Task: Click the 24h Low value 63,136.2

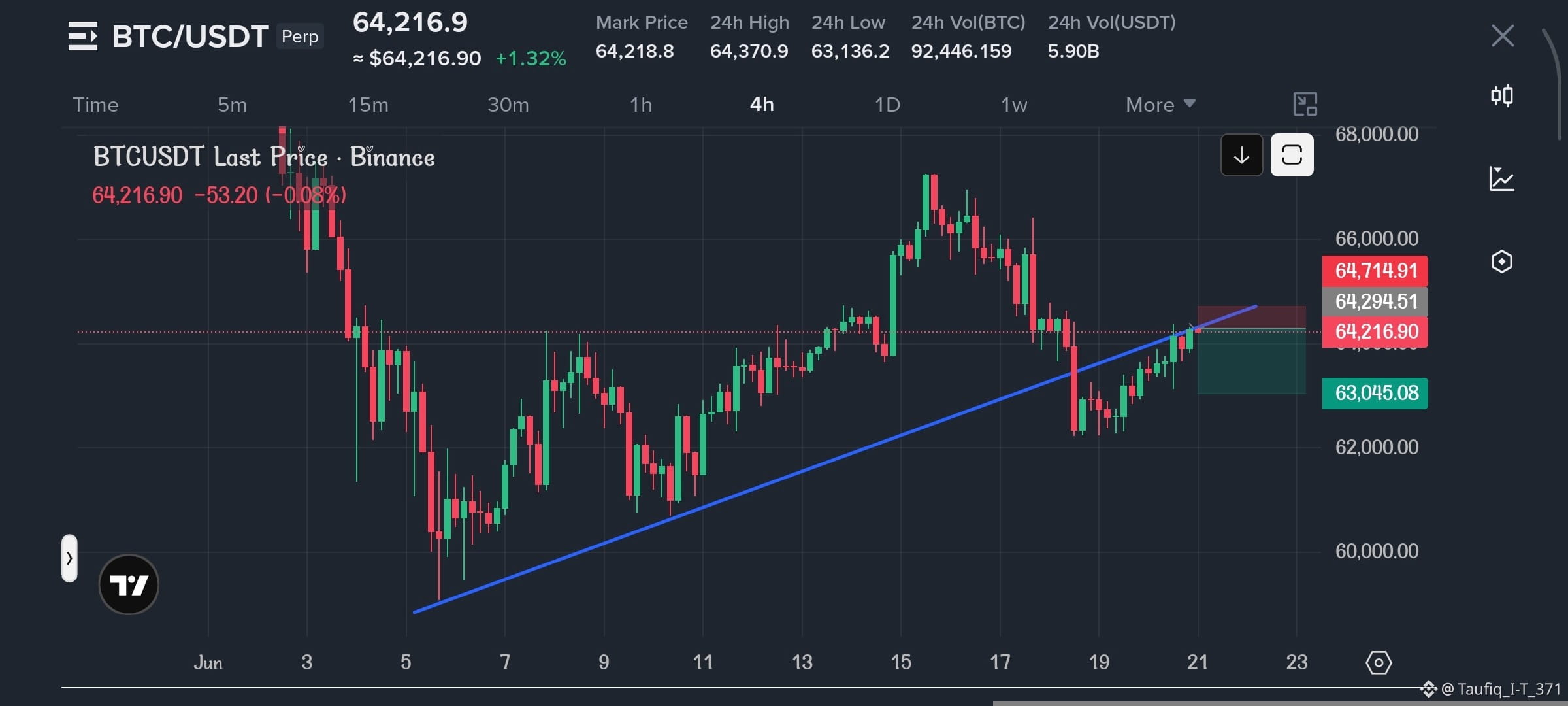Action: [x=850, y=51]
